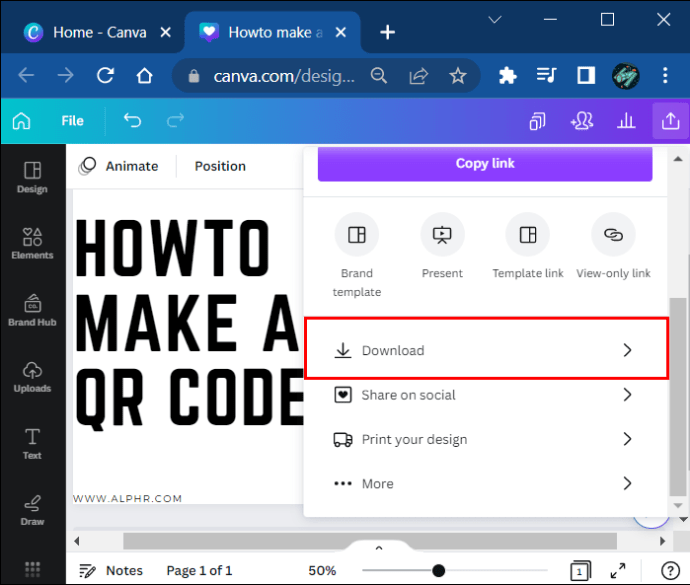
Task: Choose the Present option
Action: pyautogui.click(x=442, y=246)
